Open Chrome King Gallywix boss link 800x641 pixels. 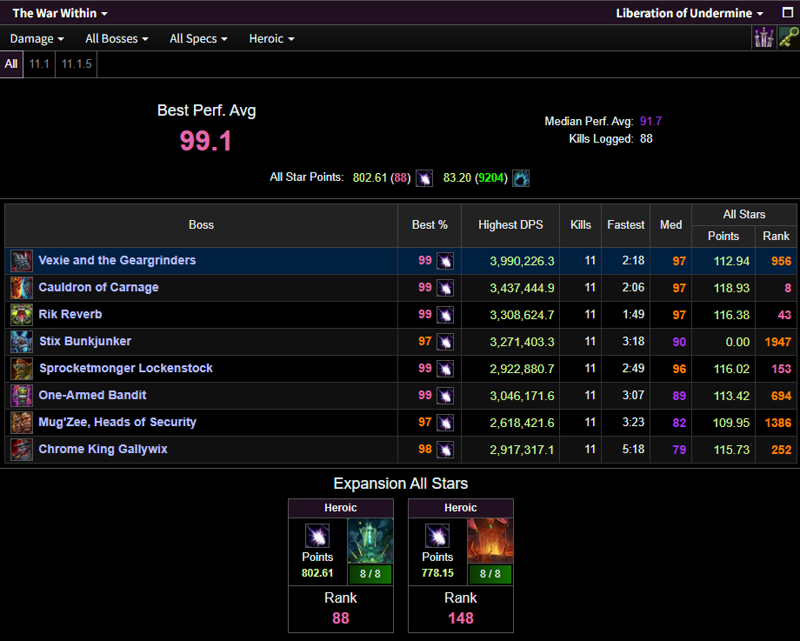[x=103, y=449]
